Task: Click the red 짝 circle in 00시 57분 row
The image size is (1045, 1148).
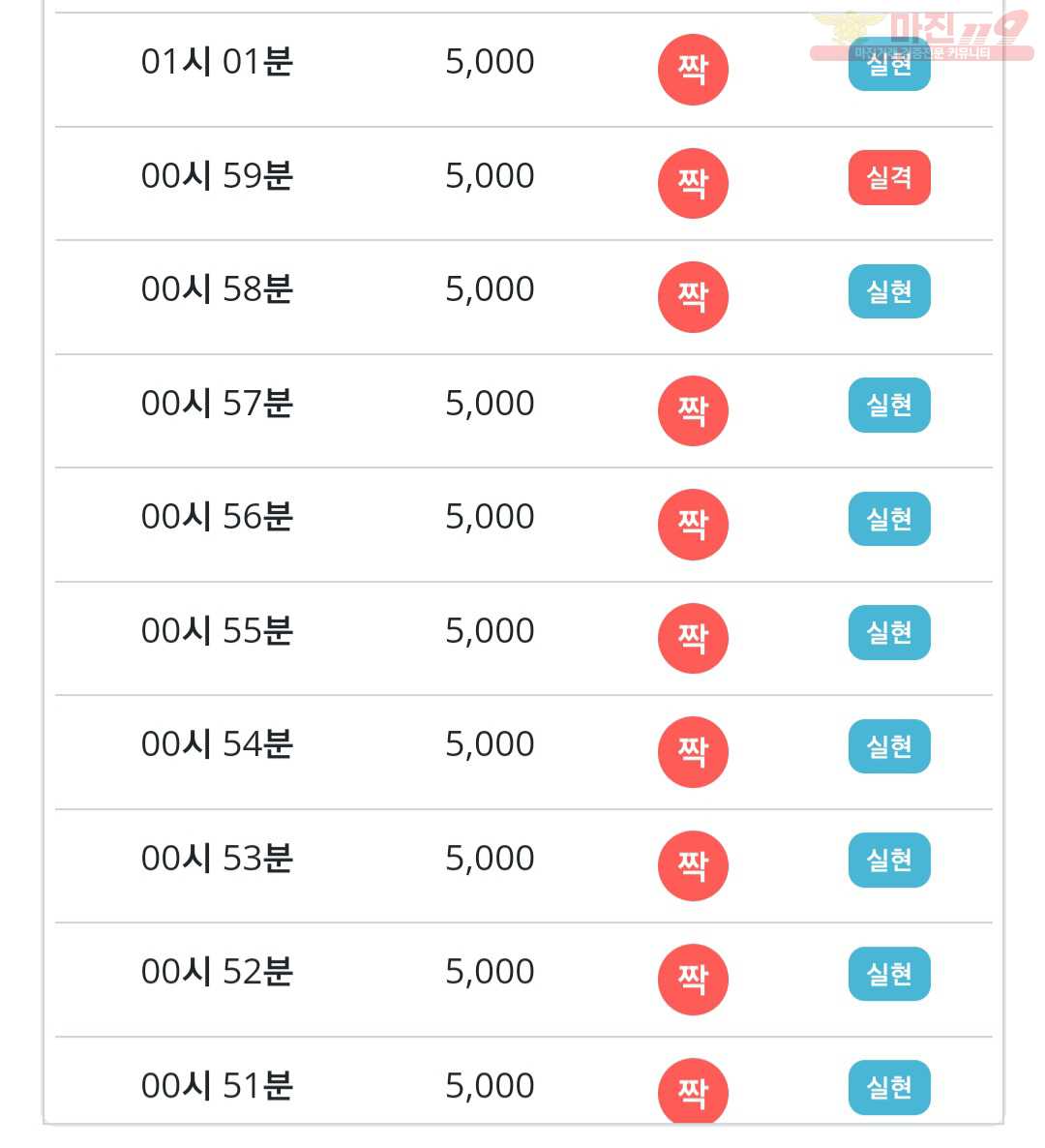Action: [x=692, y=410]
